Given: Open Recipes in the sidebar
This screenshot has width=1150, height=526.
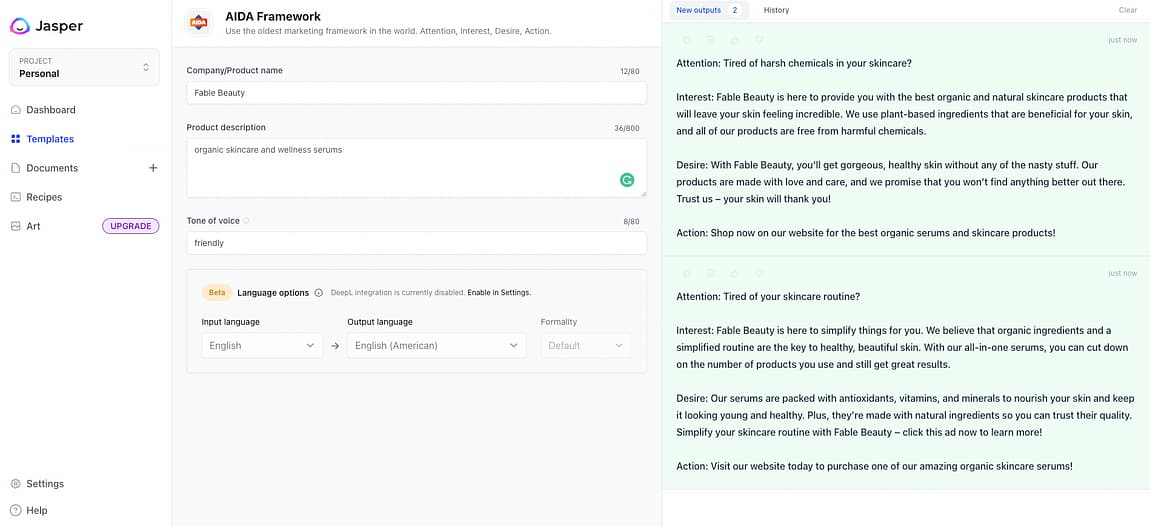Looking at the screenshot, I should (x=44, y=197).
